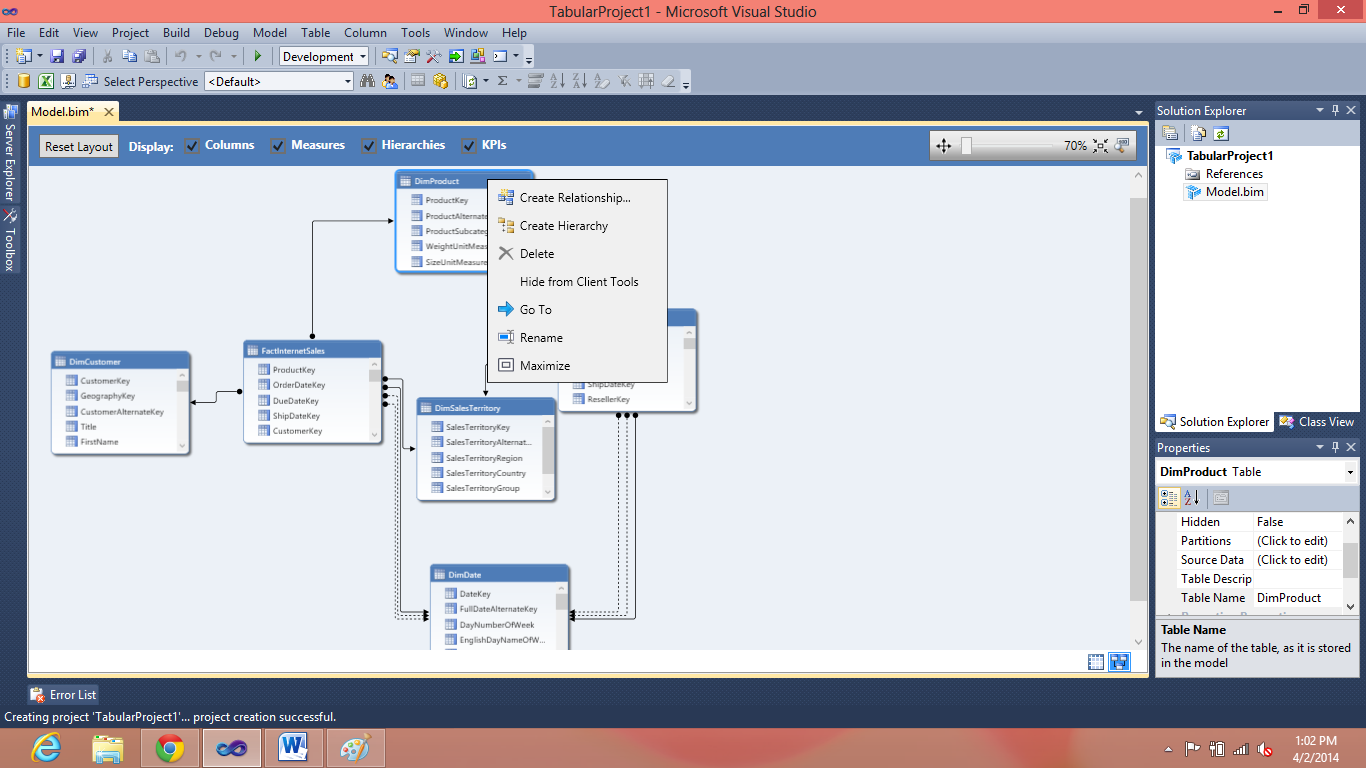Close the Model.bim tab

109,112
